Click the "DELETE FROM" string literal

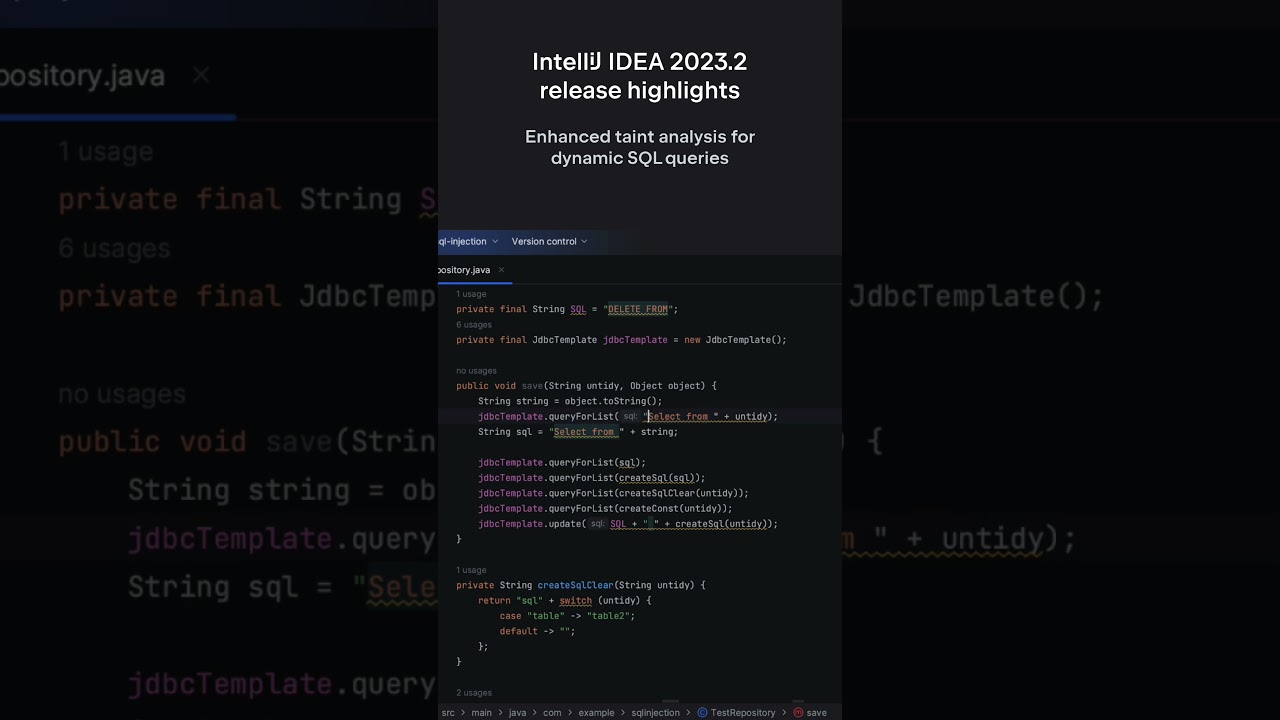[638, 309]
